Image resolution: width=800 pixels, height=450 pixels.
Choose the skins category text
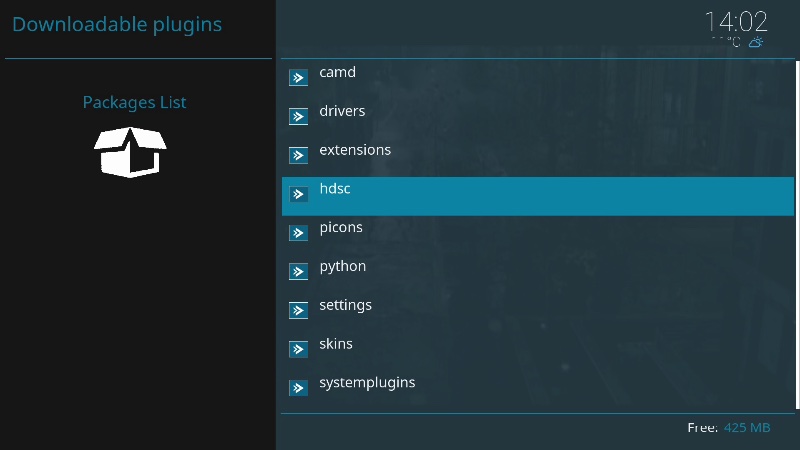point(336,344)
